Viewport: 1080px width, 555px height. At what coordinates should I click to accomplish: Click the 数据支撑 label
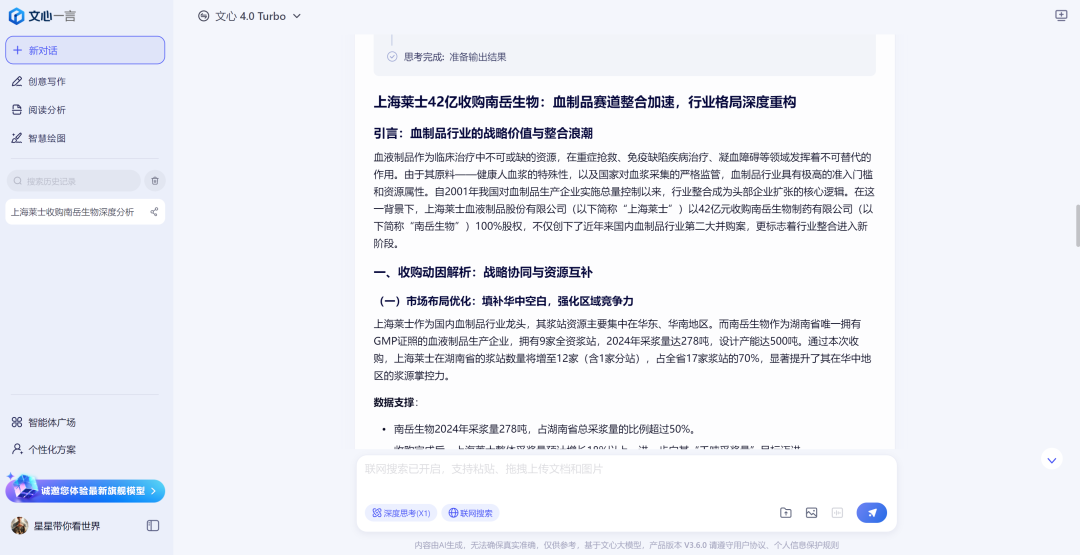[x=394, y=402]
